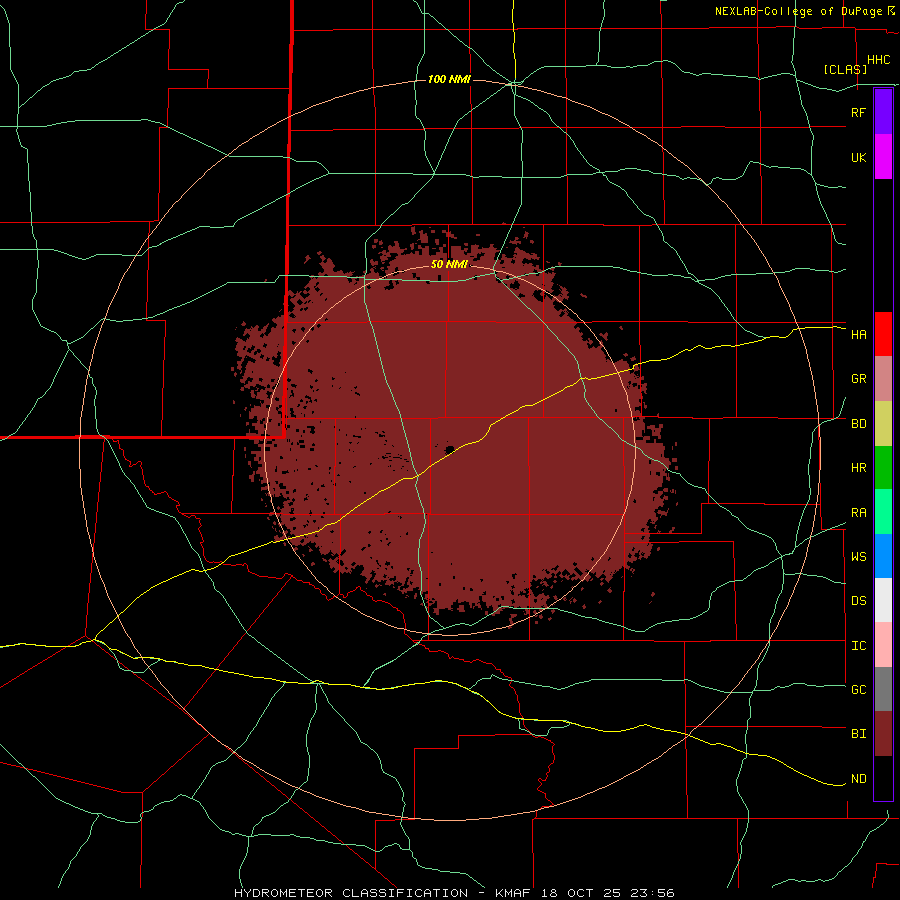Click the dark red BI legend swatch
Viewport: 900px width, 900px height.
(x=883, y=734)
